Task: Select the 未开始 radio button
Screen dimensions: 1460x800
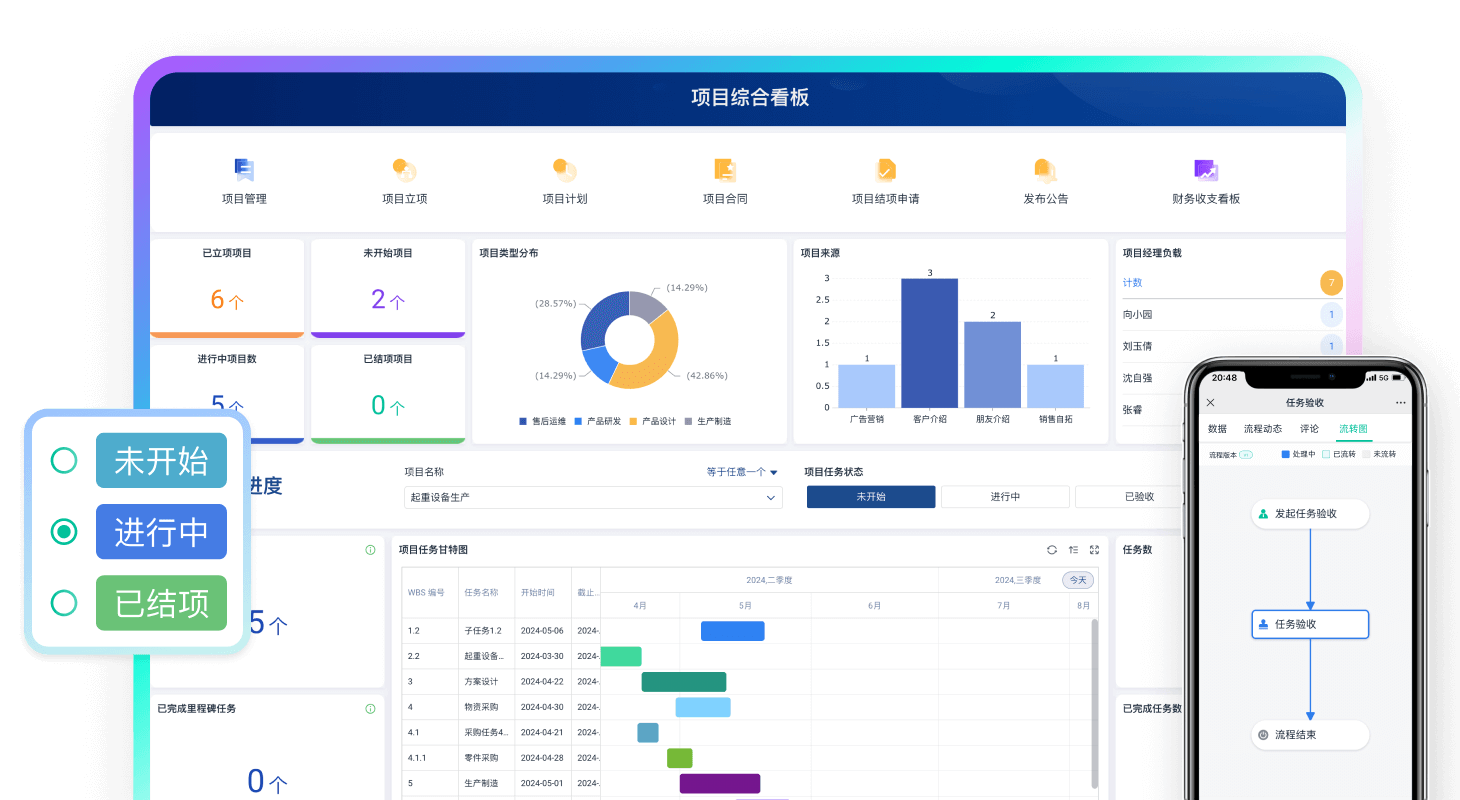Action: [x=64, y=460]
